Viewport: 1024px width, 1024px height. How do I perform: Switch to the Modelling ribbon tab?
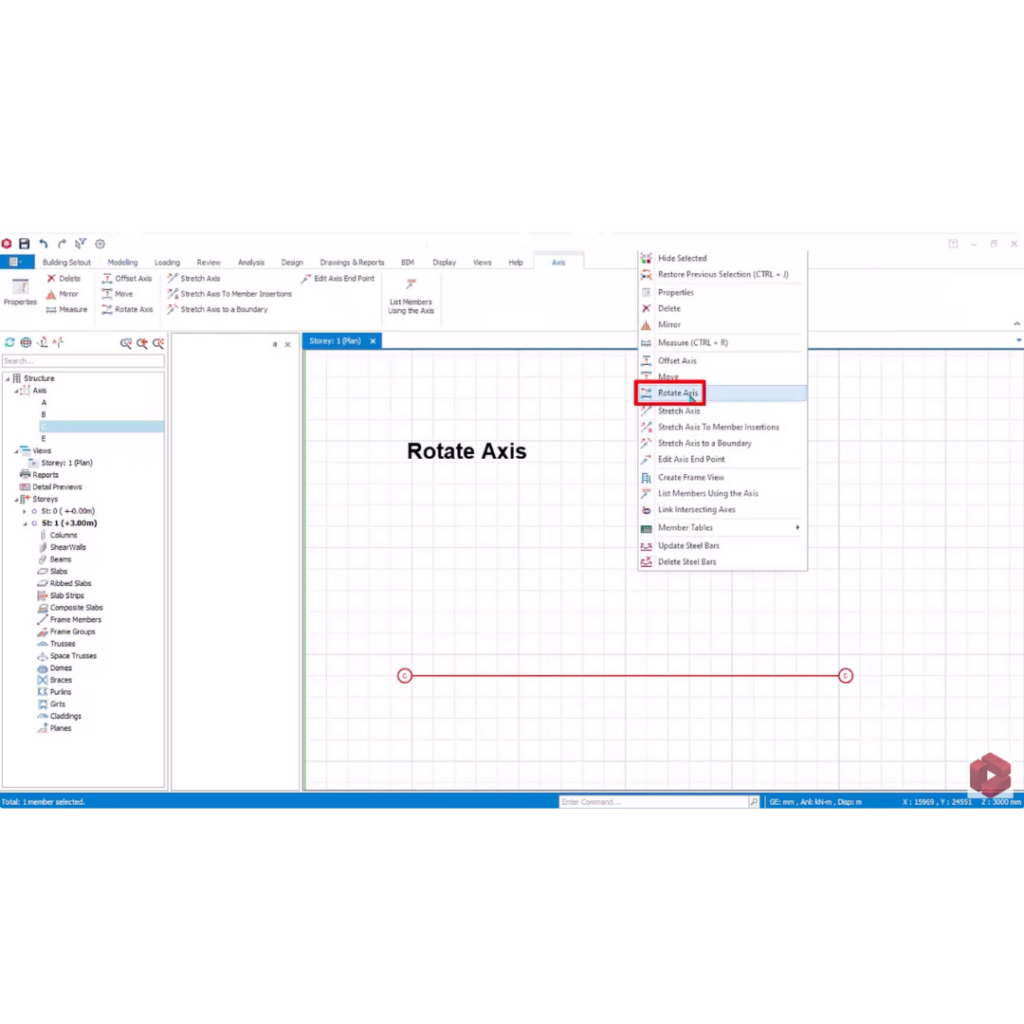(x=122, y=261)
